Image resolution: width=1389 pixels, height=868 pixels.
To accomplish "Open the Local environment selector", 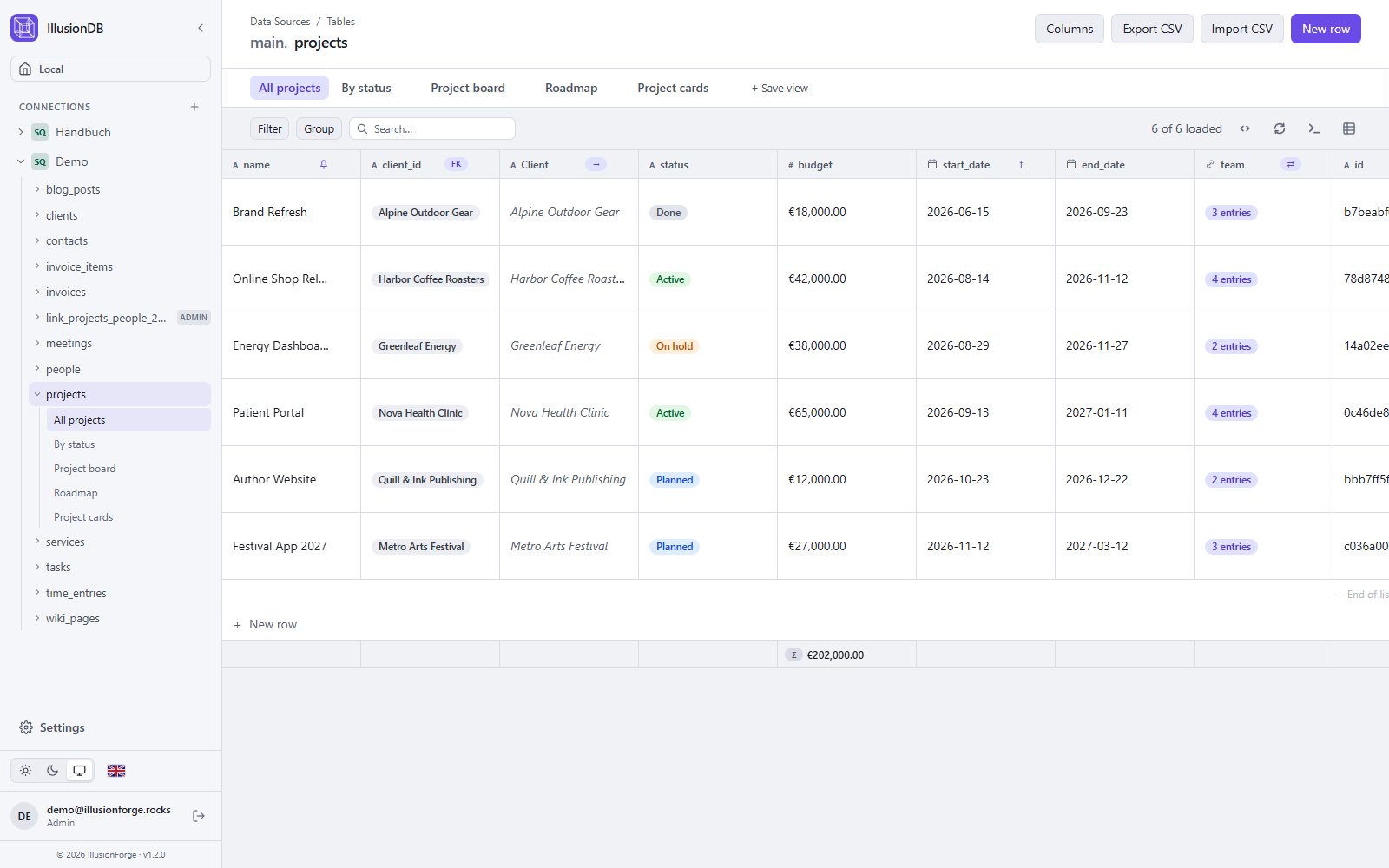I will (110, 69).
